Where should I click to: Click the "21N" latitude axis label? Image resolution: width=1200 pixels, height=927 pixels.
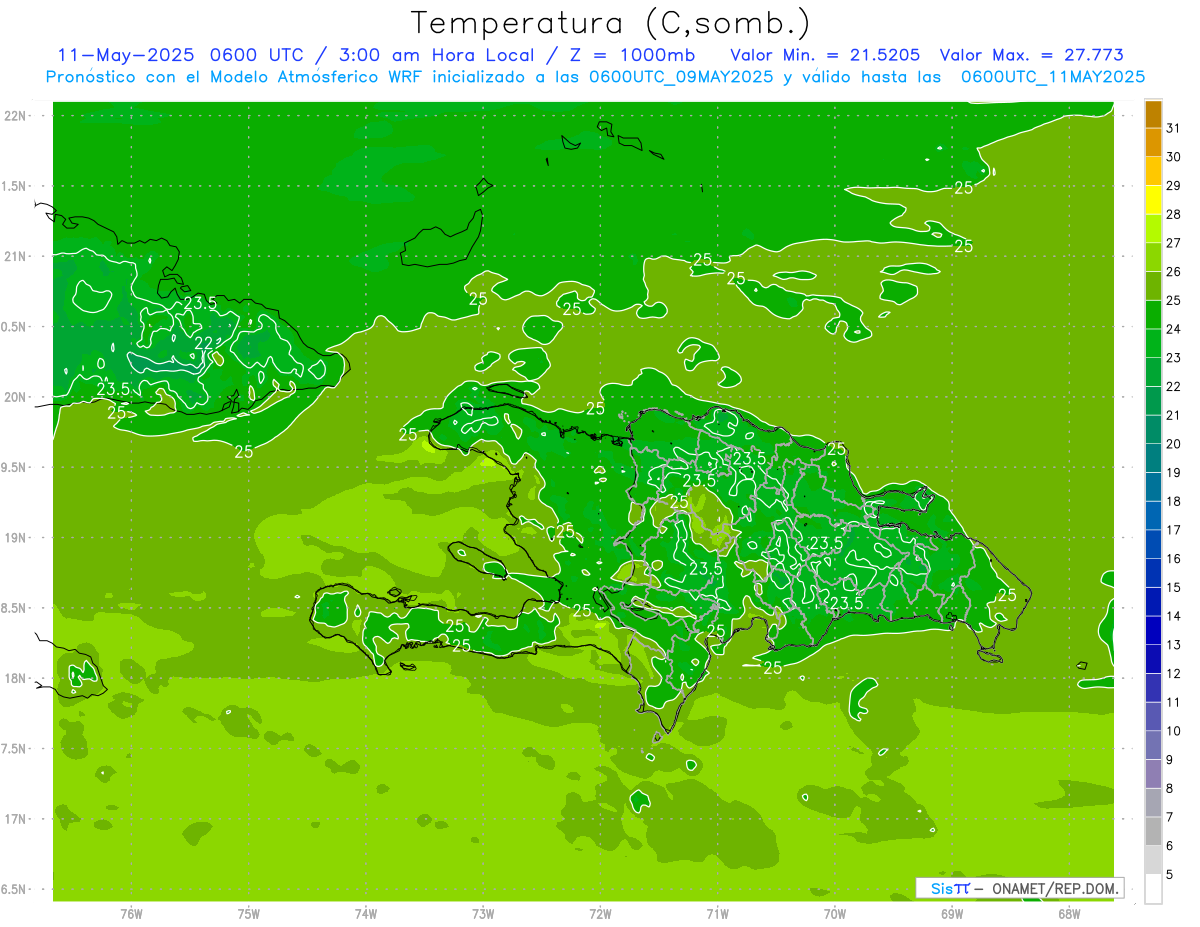(17, 256)
